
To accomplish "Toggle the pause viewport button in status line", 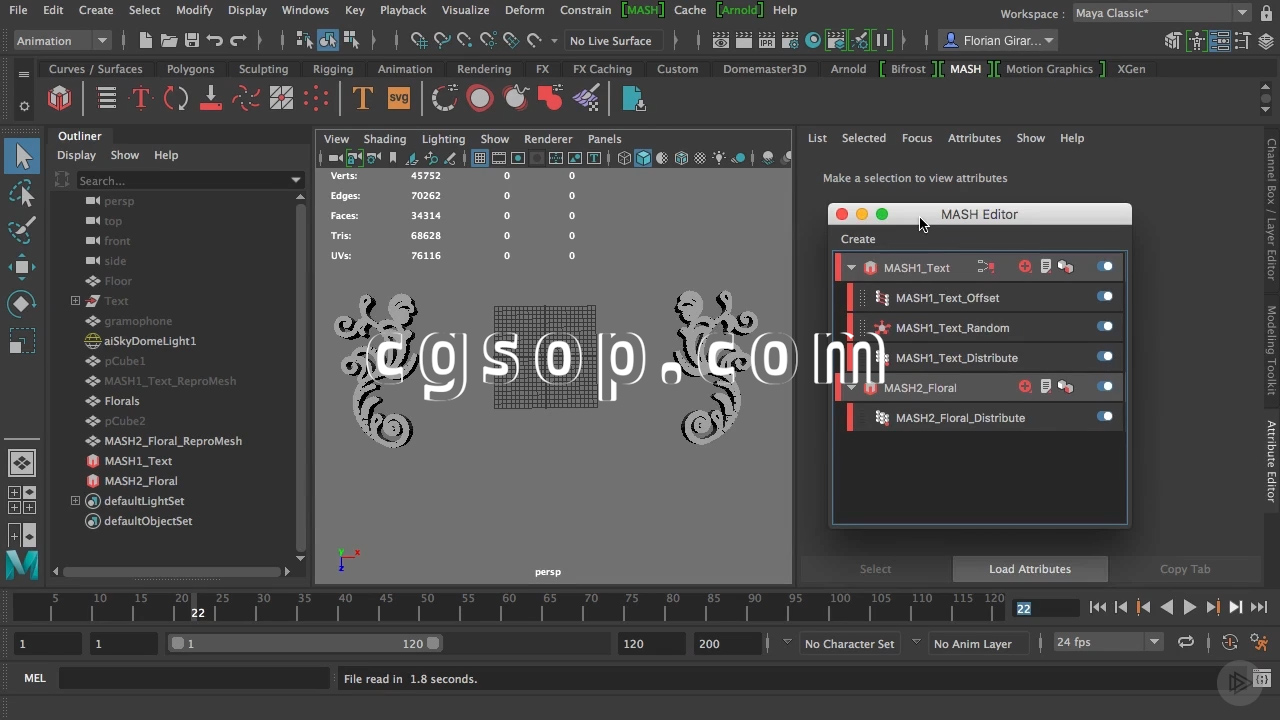I will [882, 41].
